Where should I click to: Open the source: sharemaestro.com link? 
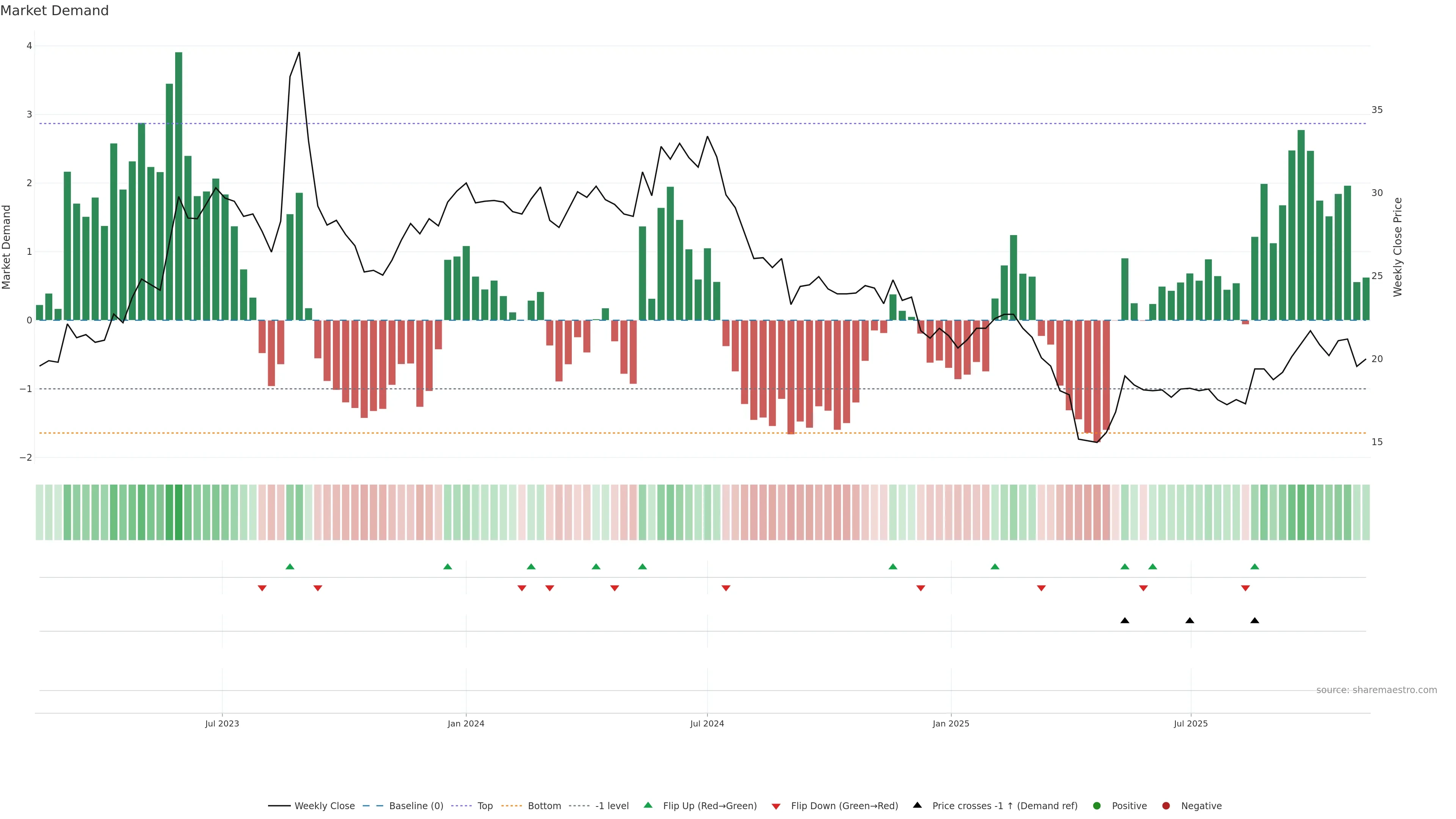[x=1376, y=690]
